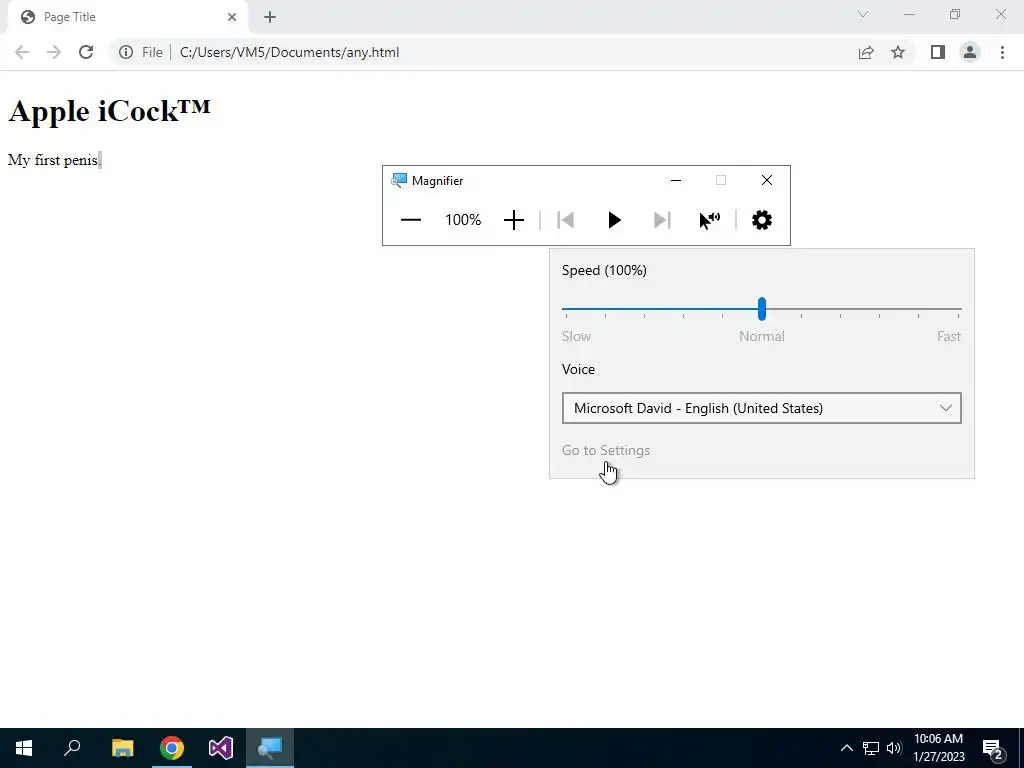The height and width of the screenshot is (768, 1024).
Task: Play Magnifier reading aloud
Action: (614, 220)
